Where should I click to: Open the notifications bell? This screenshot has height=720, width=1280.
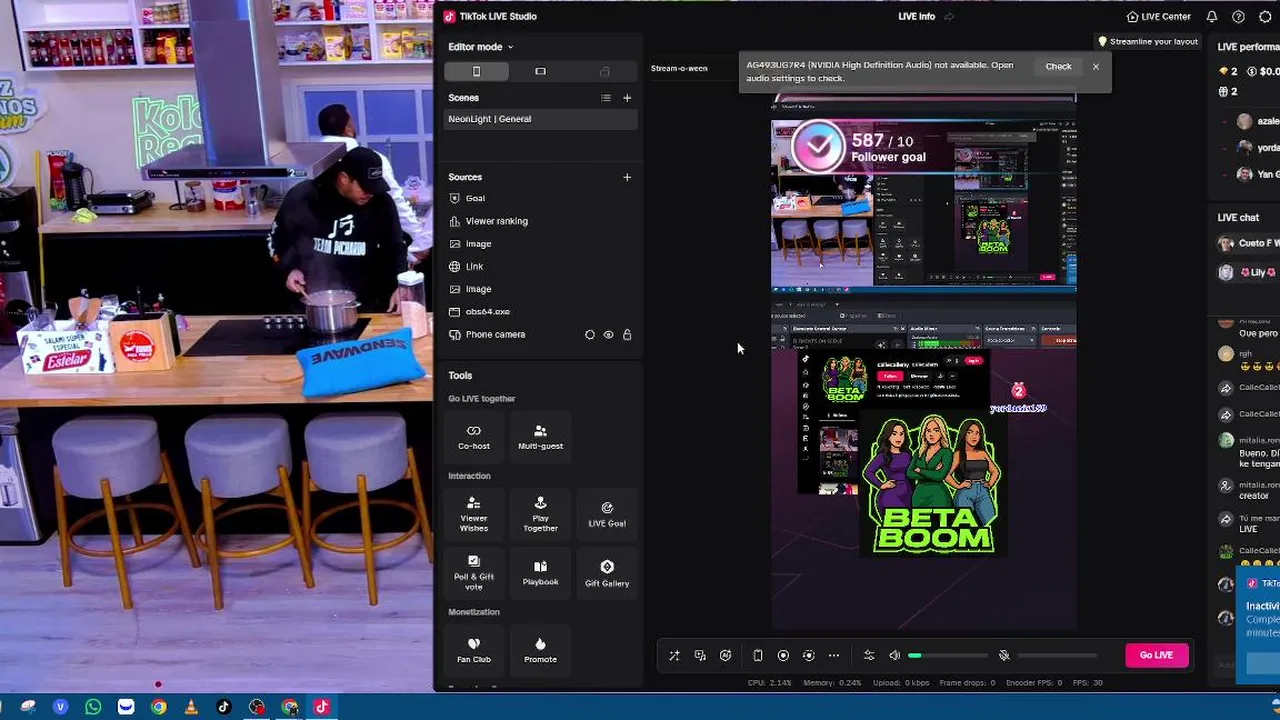point(1212,17)
